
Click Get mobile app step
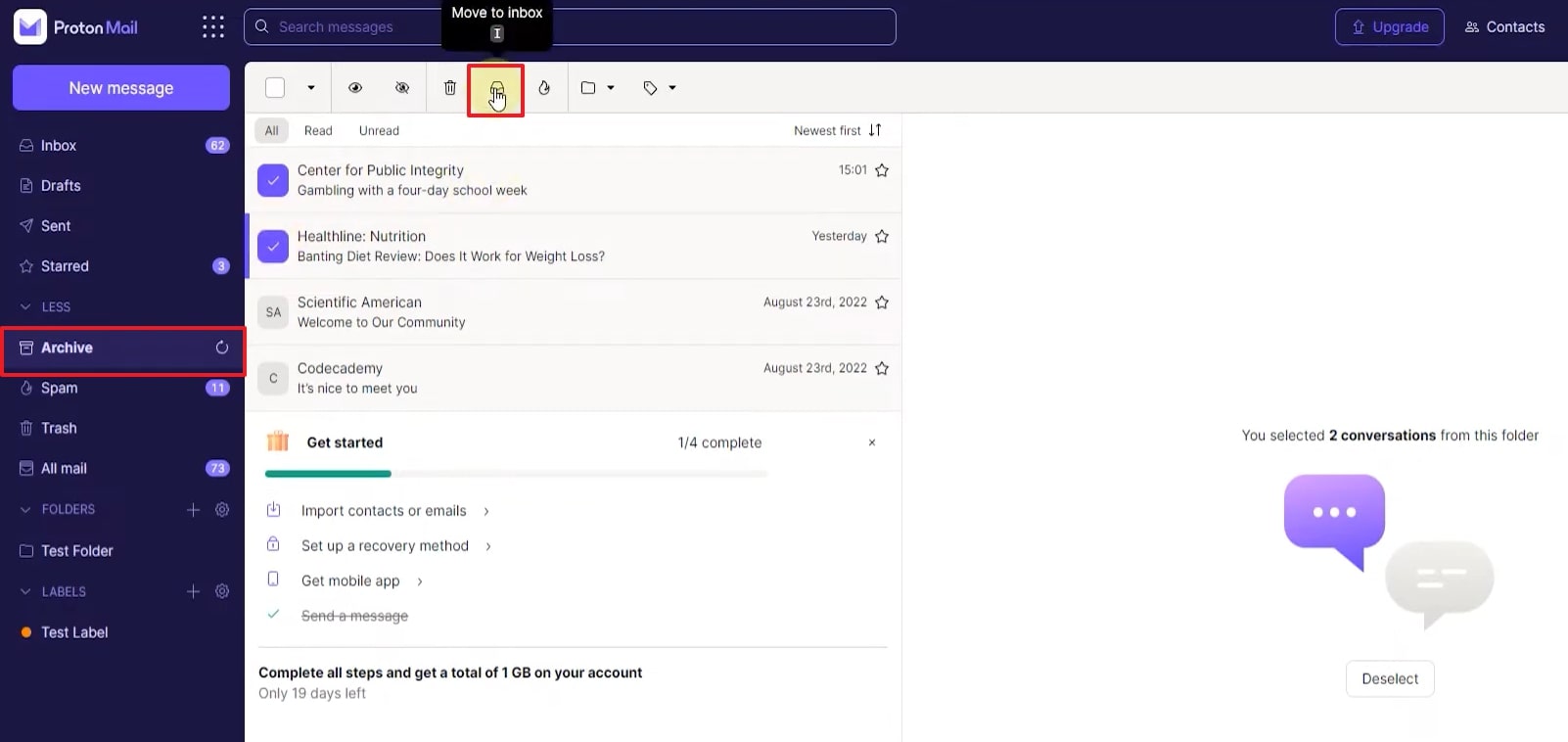coord(350,581)
